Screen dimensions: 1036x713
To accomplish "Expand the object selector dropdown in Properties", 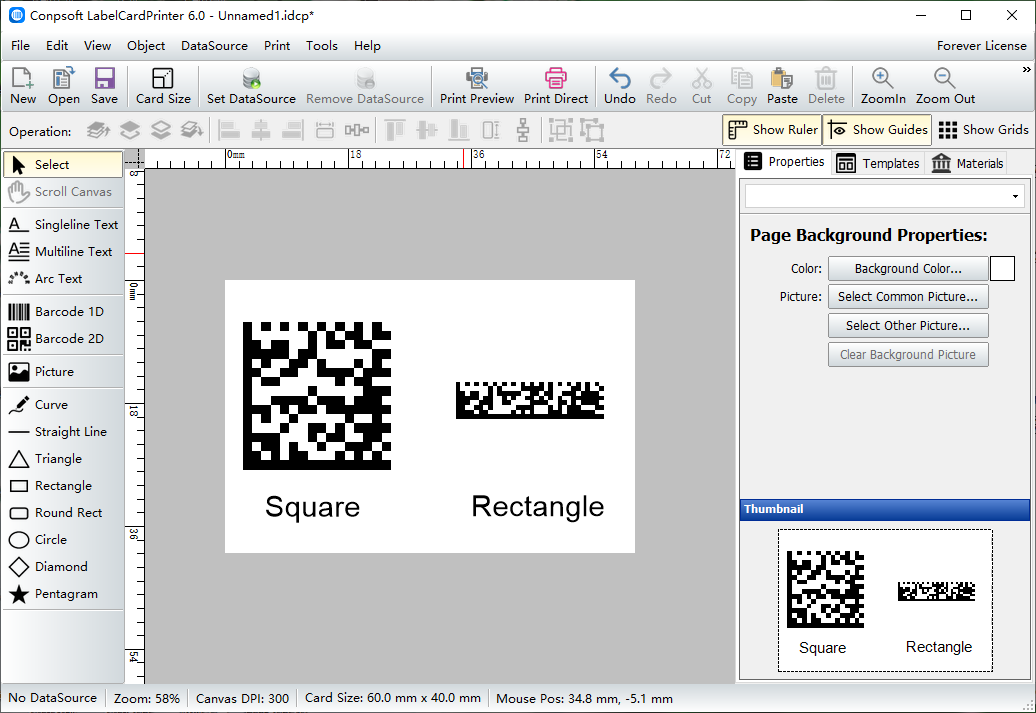I will tap(1015, 196).
